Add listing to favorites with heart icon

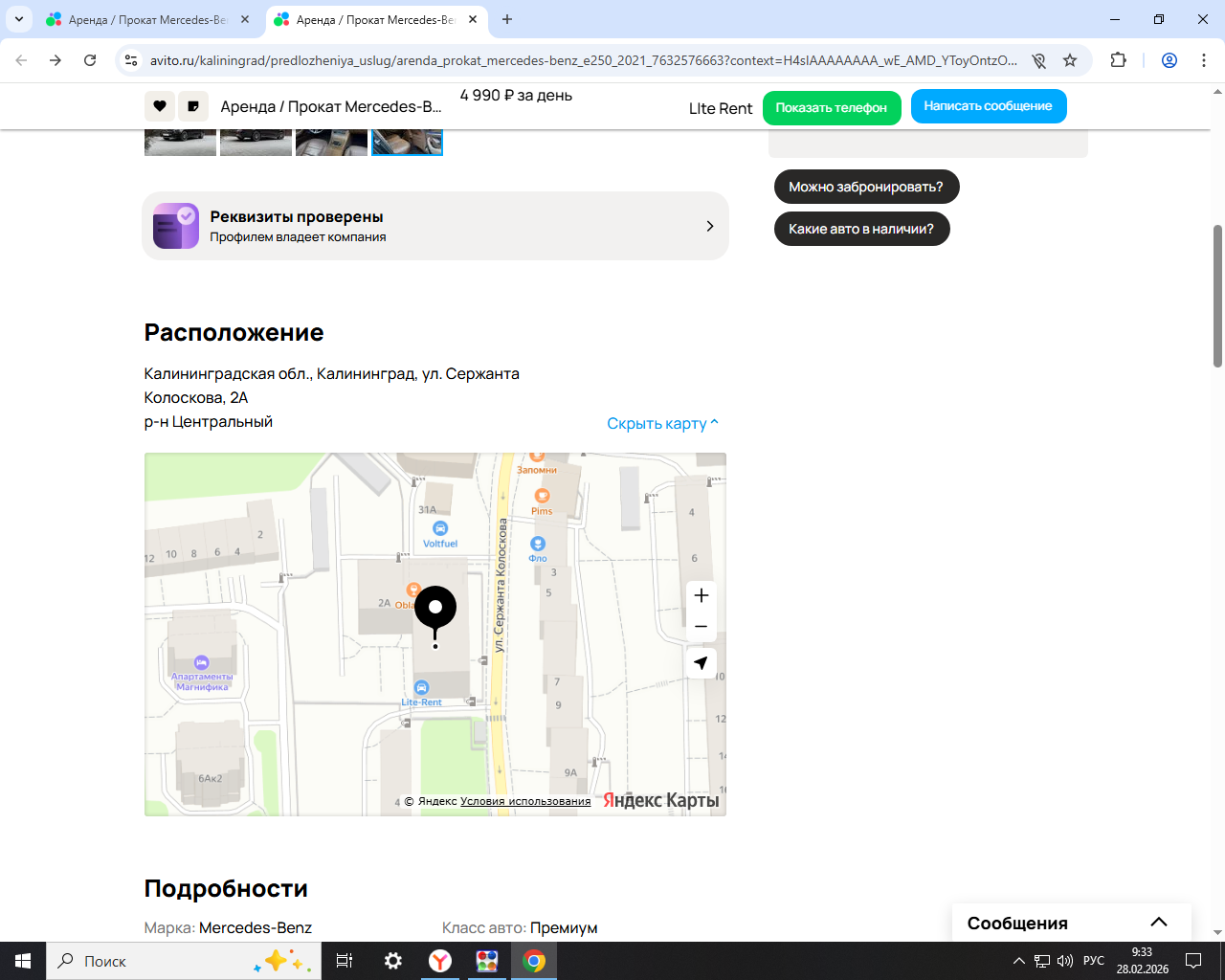click(160, 106)
